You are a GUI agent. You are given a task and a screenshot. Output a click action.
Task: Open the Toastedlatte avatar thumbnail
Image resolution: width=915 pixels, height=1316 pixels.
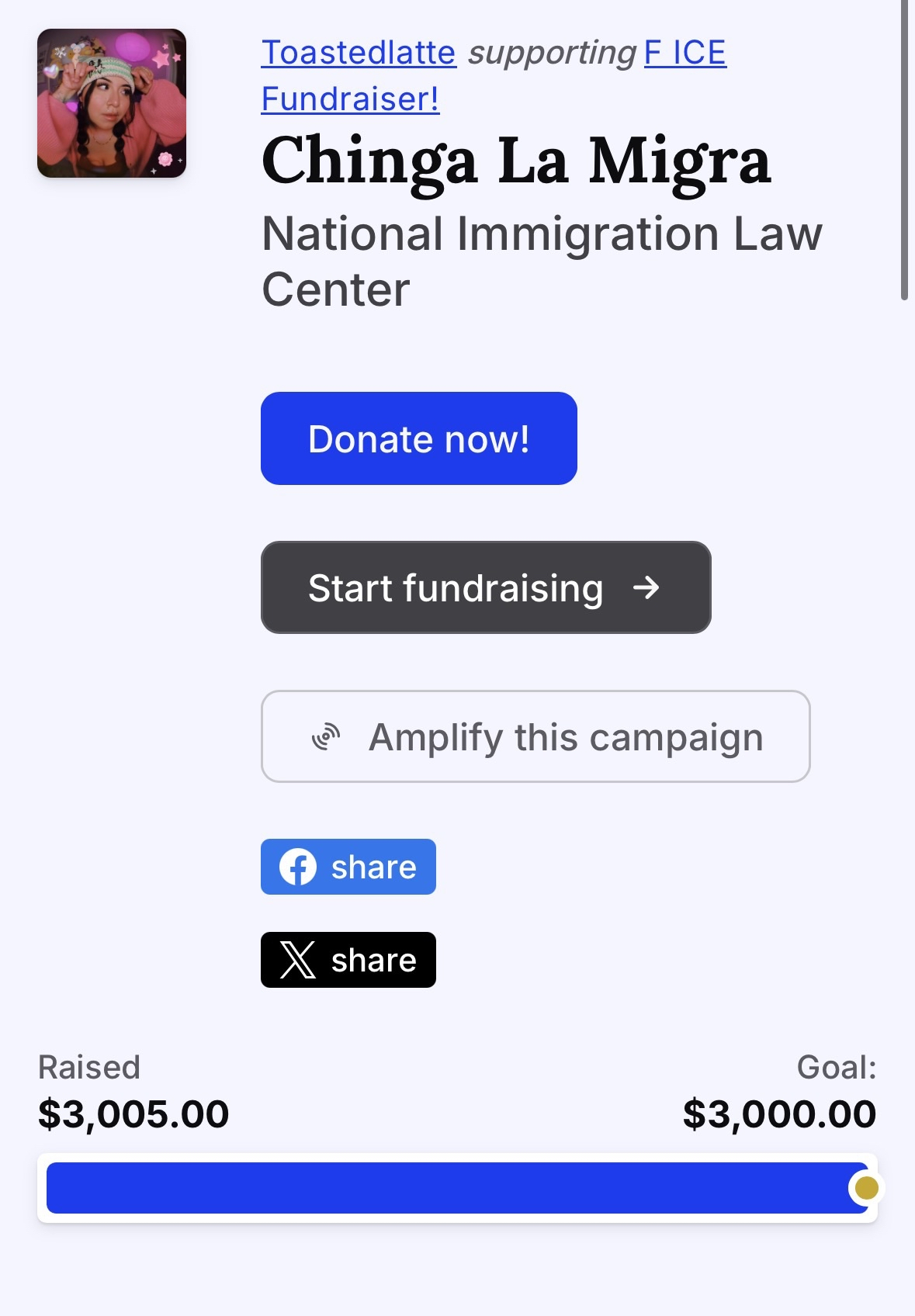point(112,103)
